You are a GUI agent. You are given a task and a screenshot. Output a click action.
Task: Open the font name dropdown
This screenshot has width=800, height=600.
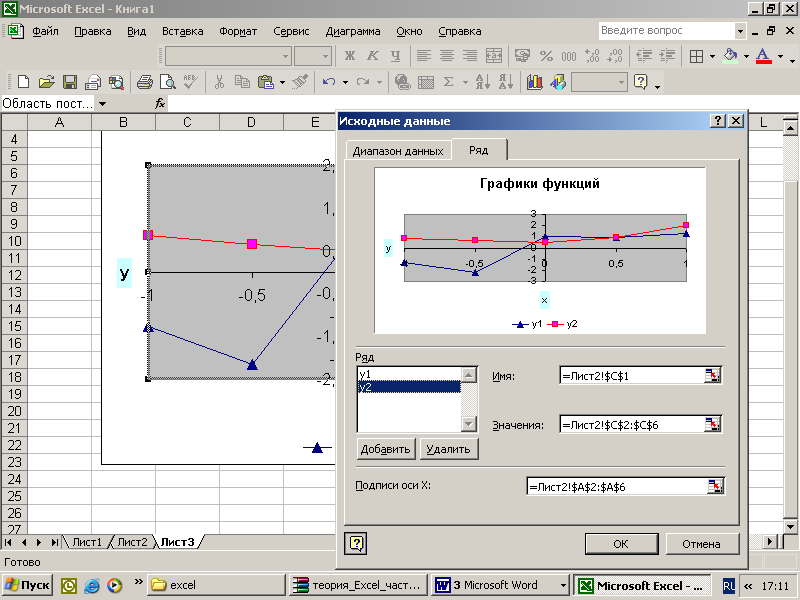[285, 56]
